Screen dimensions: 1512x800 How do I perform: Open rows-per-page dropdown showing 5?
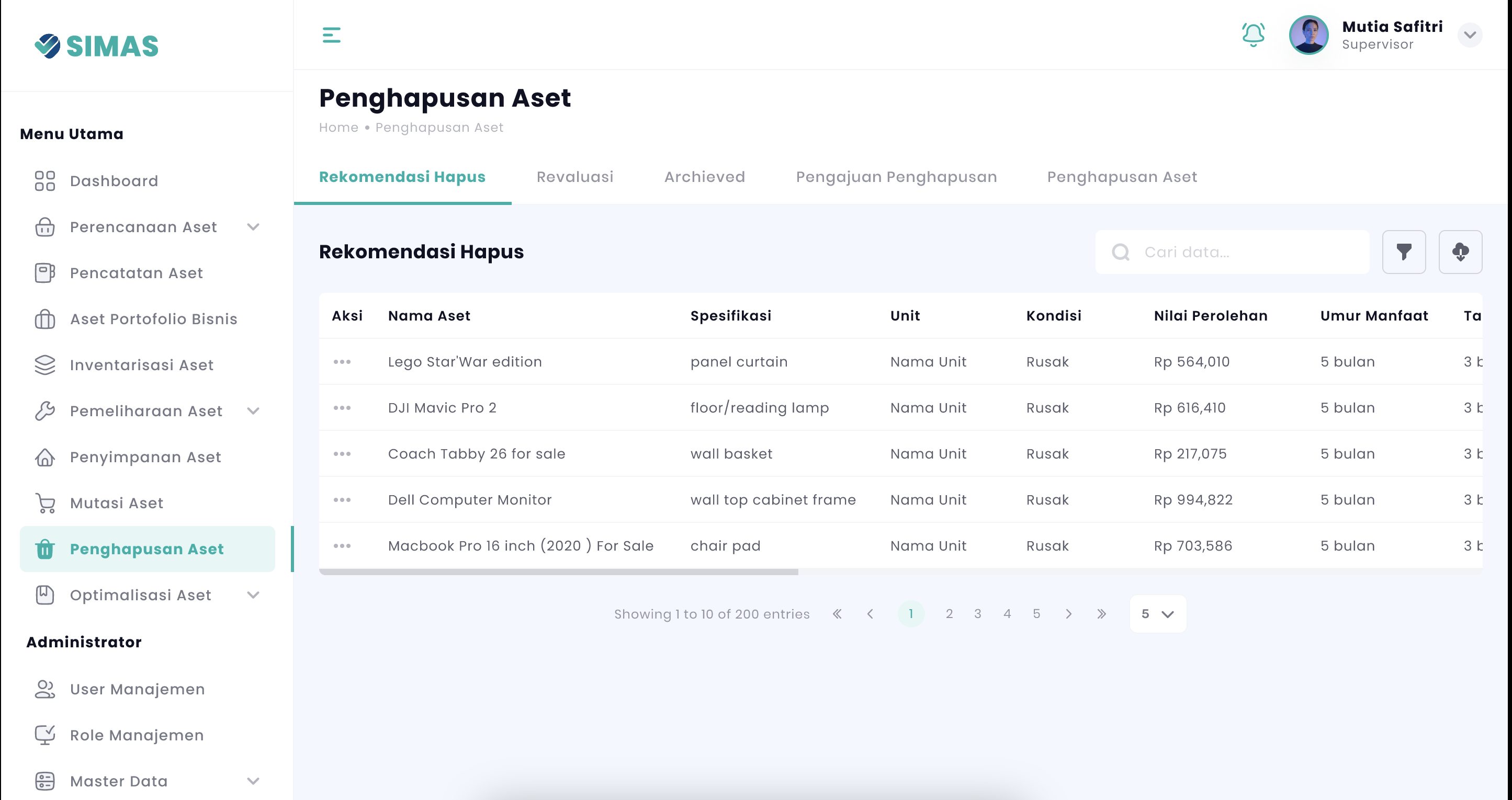[x=1157, y=613]
